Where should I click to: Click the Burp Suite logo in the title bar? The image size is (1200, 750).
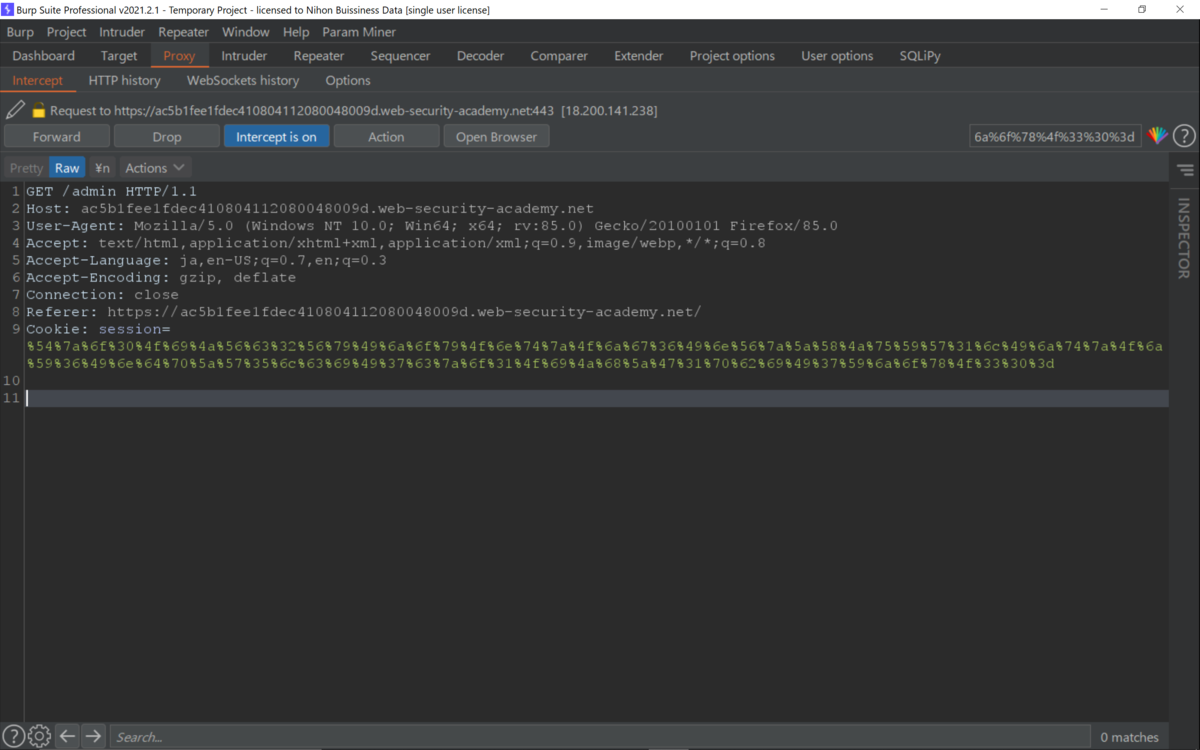[x=8, y=9]
